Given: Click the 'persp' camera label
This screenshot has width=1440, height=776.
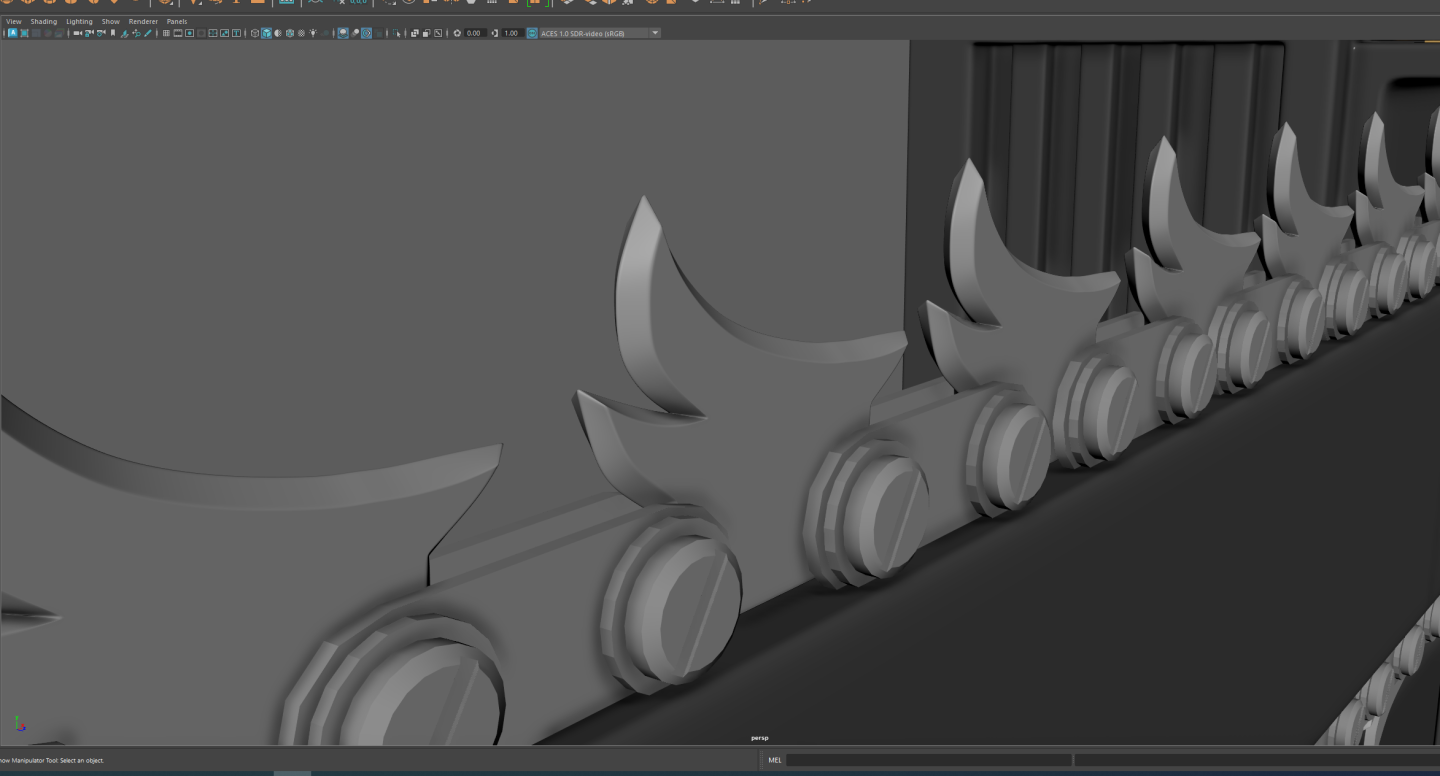Looking at the screenshot, I should pos(760,738).
